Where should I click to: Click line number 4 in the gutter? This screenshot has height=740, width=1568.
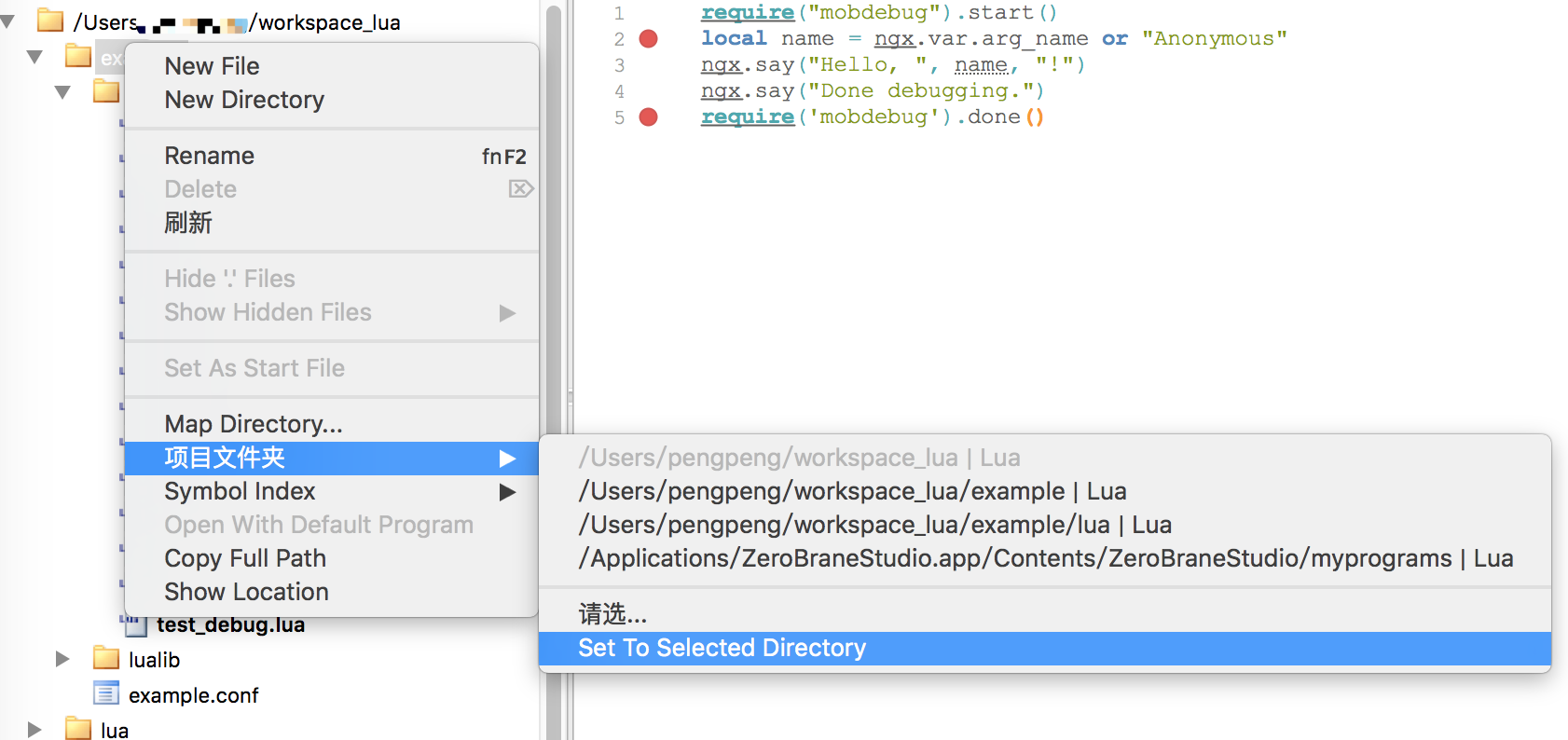[619, 91]
